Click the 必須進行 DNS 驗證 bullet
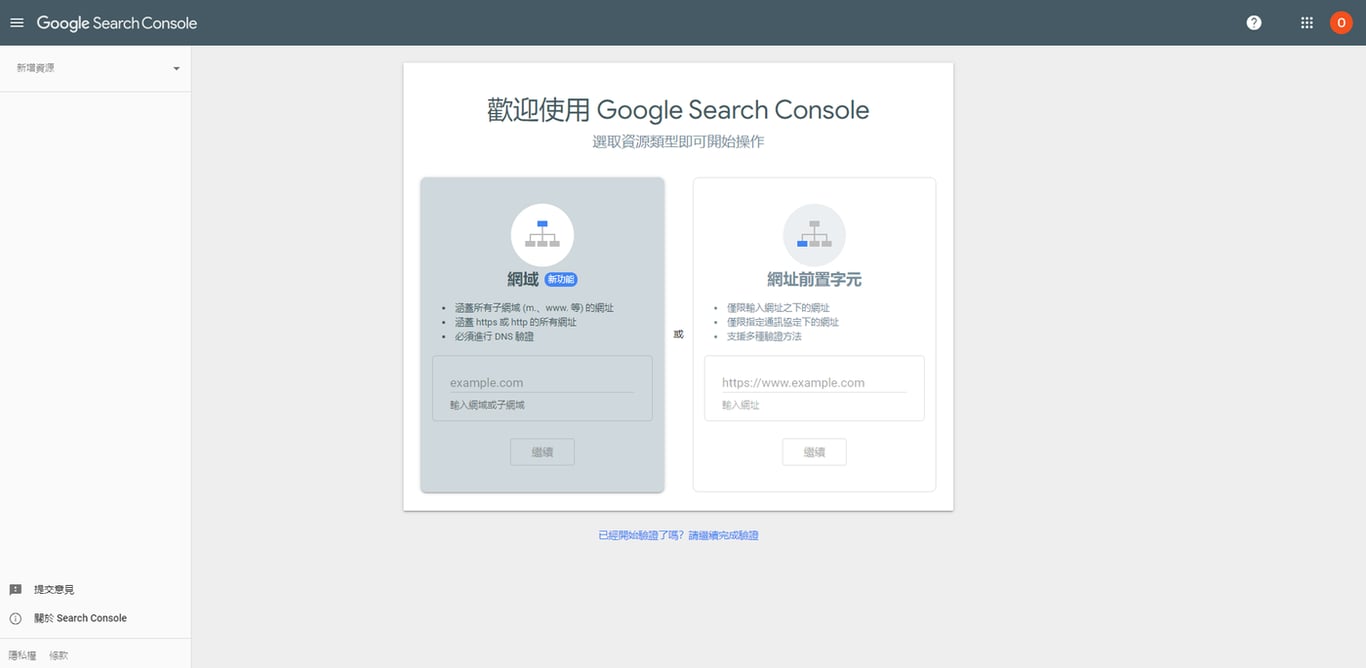Image resolution: width=1366 pixels, height=668 pixels. click(494, 337)
